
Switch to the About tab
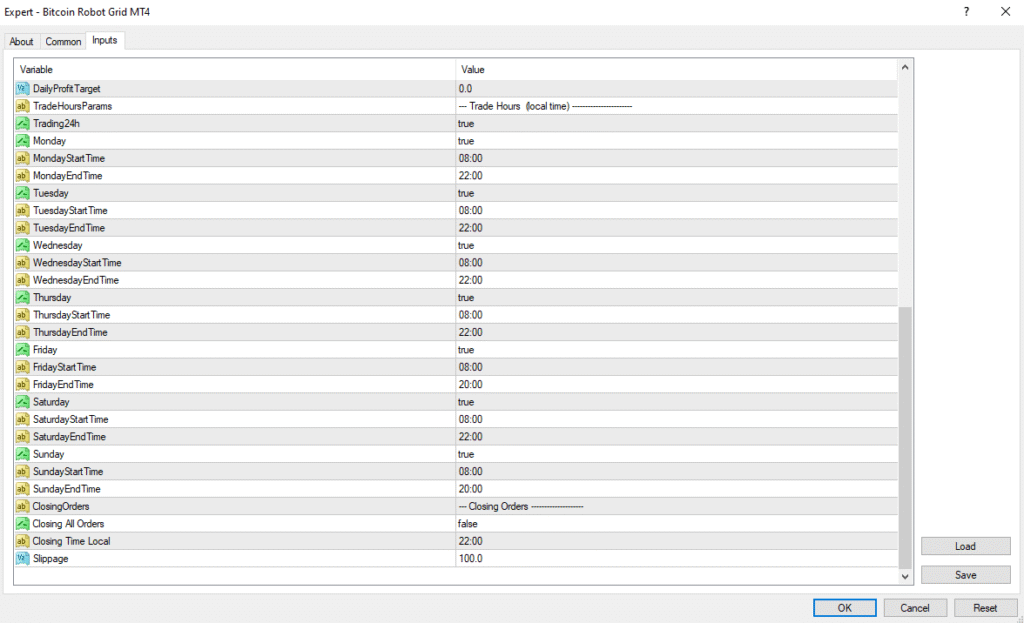[22, 42]
